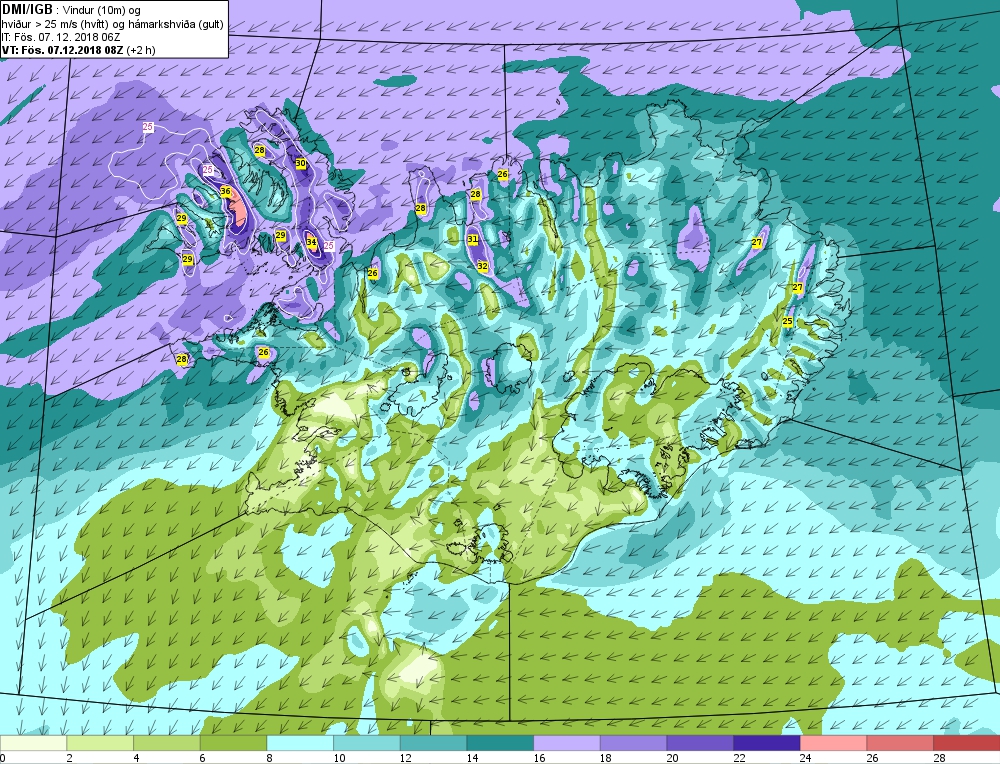
Task: Click the yellow 36 gust label
Action: click(225, 191)
